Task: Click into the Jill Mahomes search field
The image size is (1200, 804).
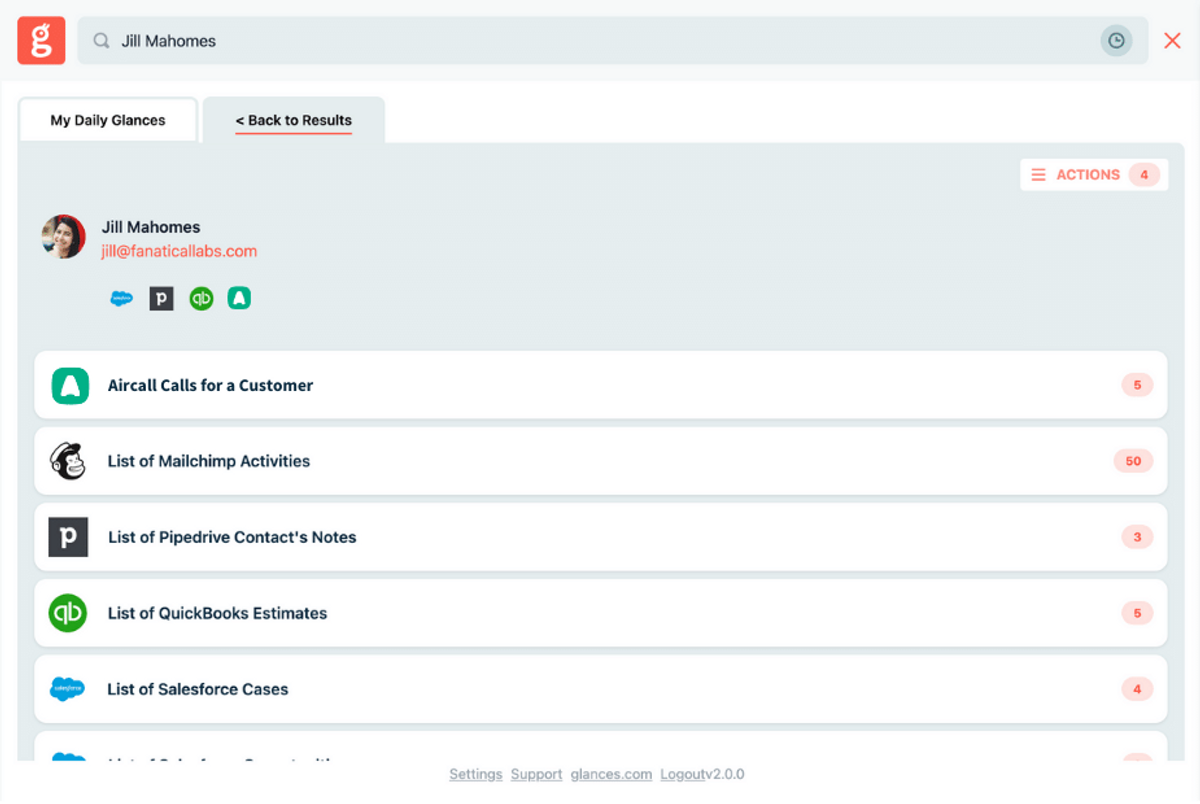Action: 612,41
